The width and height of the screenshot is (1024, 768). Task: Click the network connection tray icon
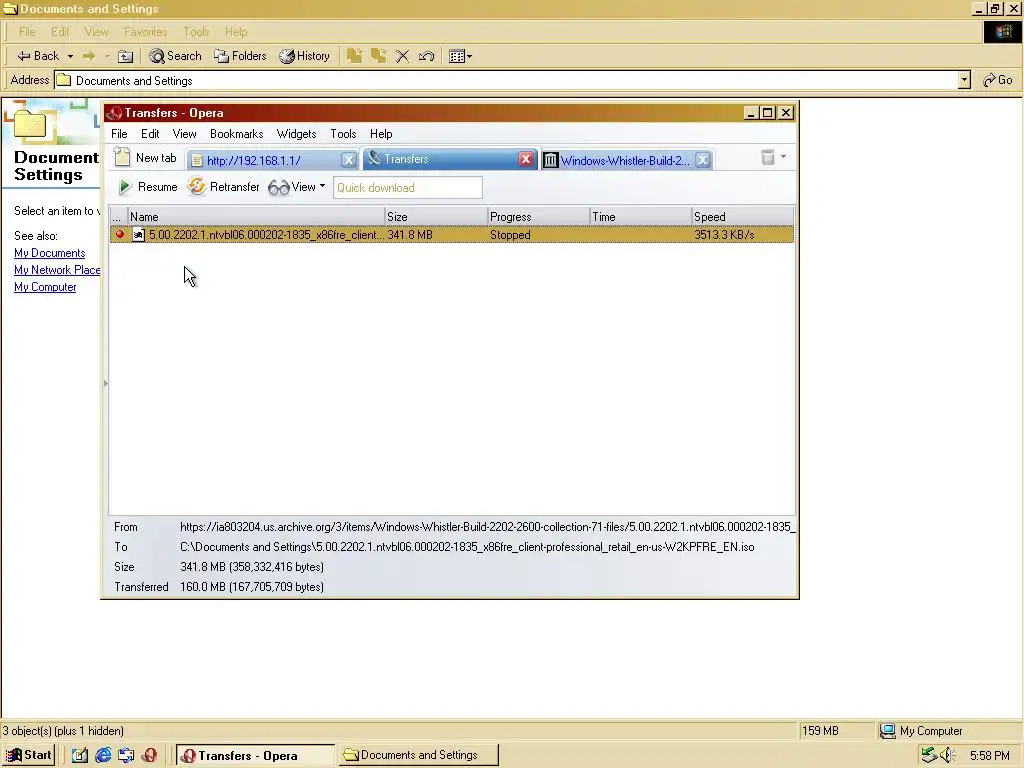[x=929, y=756]
